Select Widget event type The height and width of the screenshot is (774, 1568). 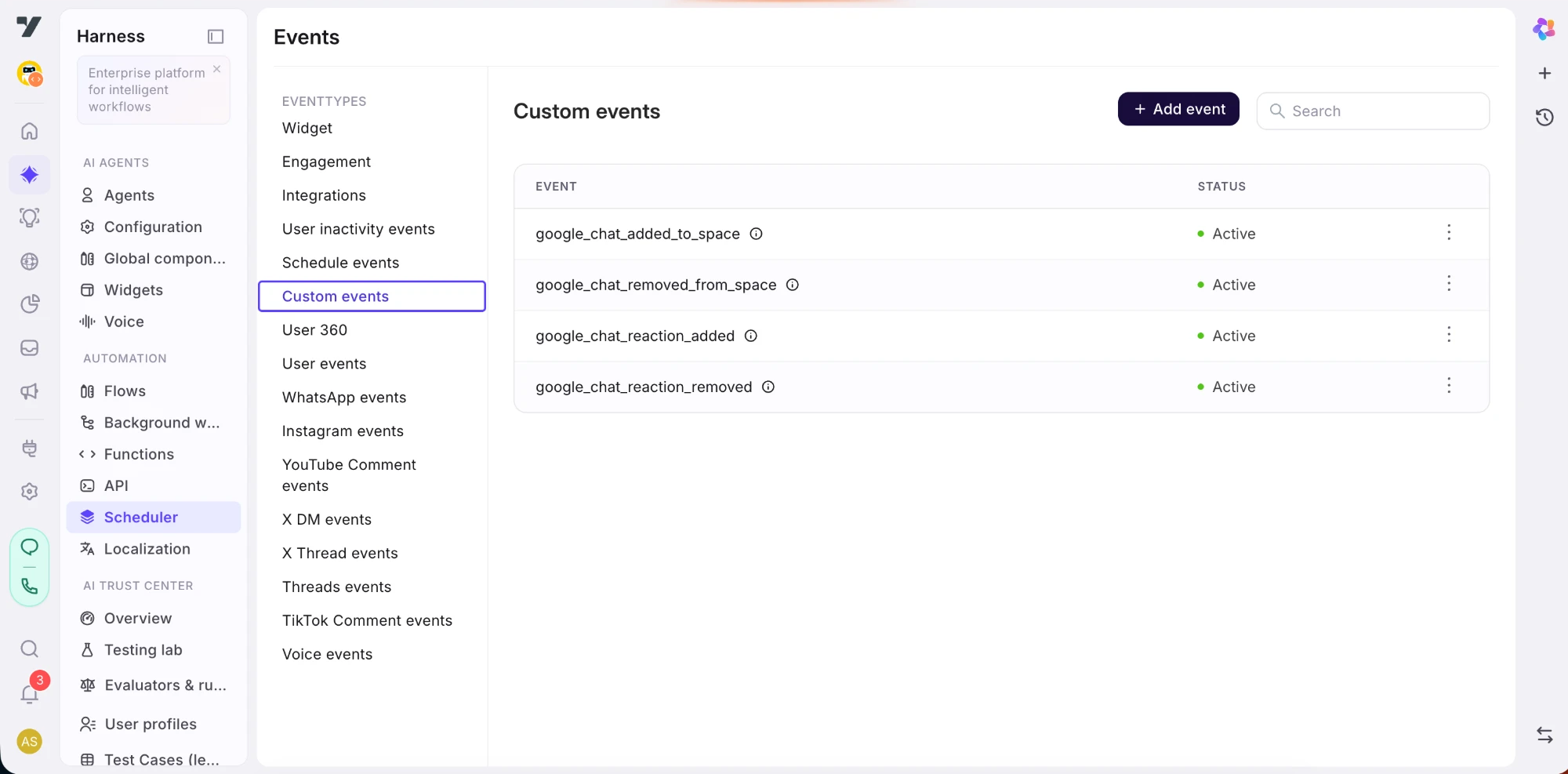pos(307,128)
